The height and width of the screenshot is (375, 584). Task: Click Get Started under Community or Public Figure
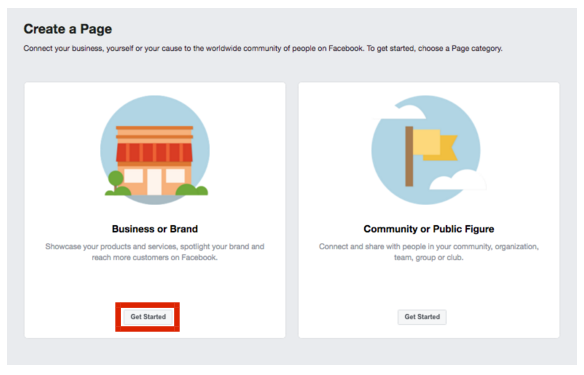point(422,317)
